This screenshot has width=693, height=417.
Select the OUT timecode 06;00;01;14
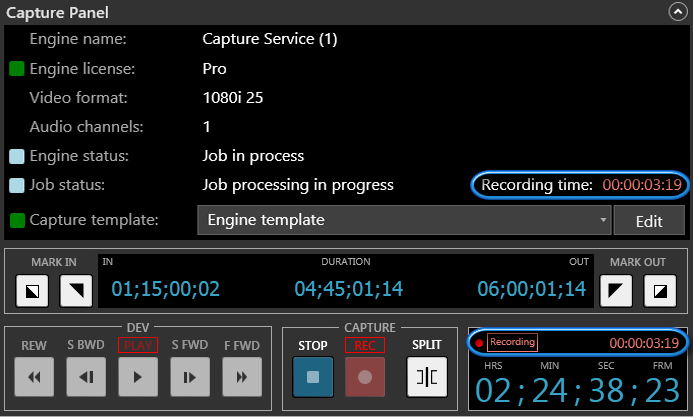(x=532, y=289)
